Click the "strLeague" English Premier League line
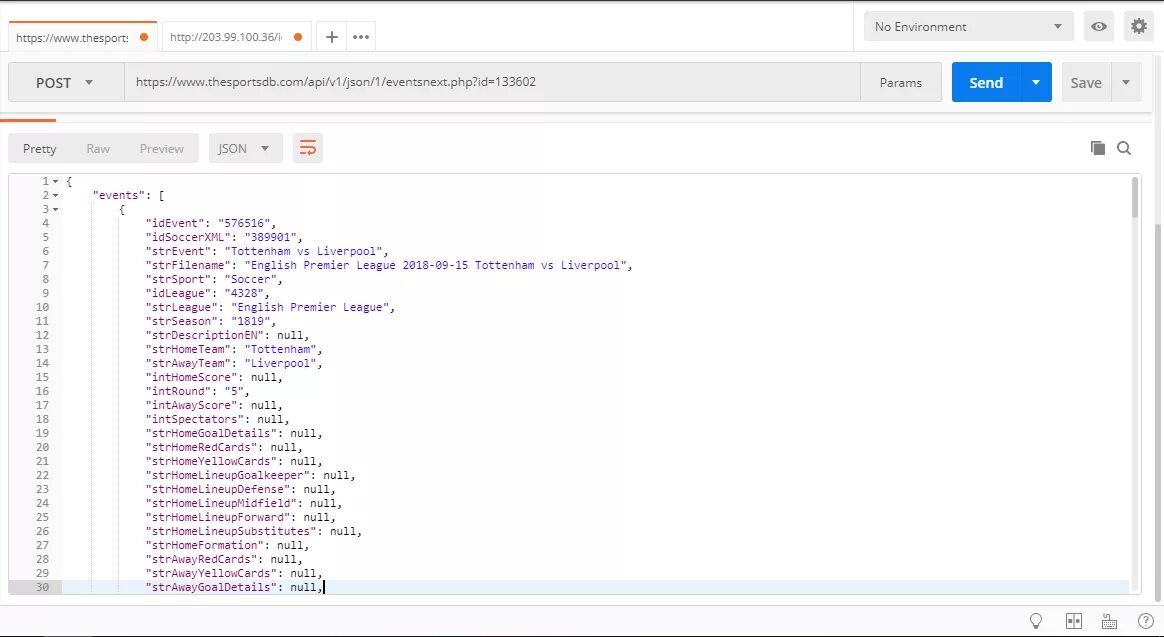1164x637 pixels. pos(270,307)
